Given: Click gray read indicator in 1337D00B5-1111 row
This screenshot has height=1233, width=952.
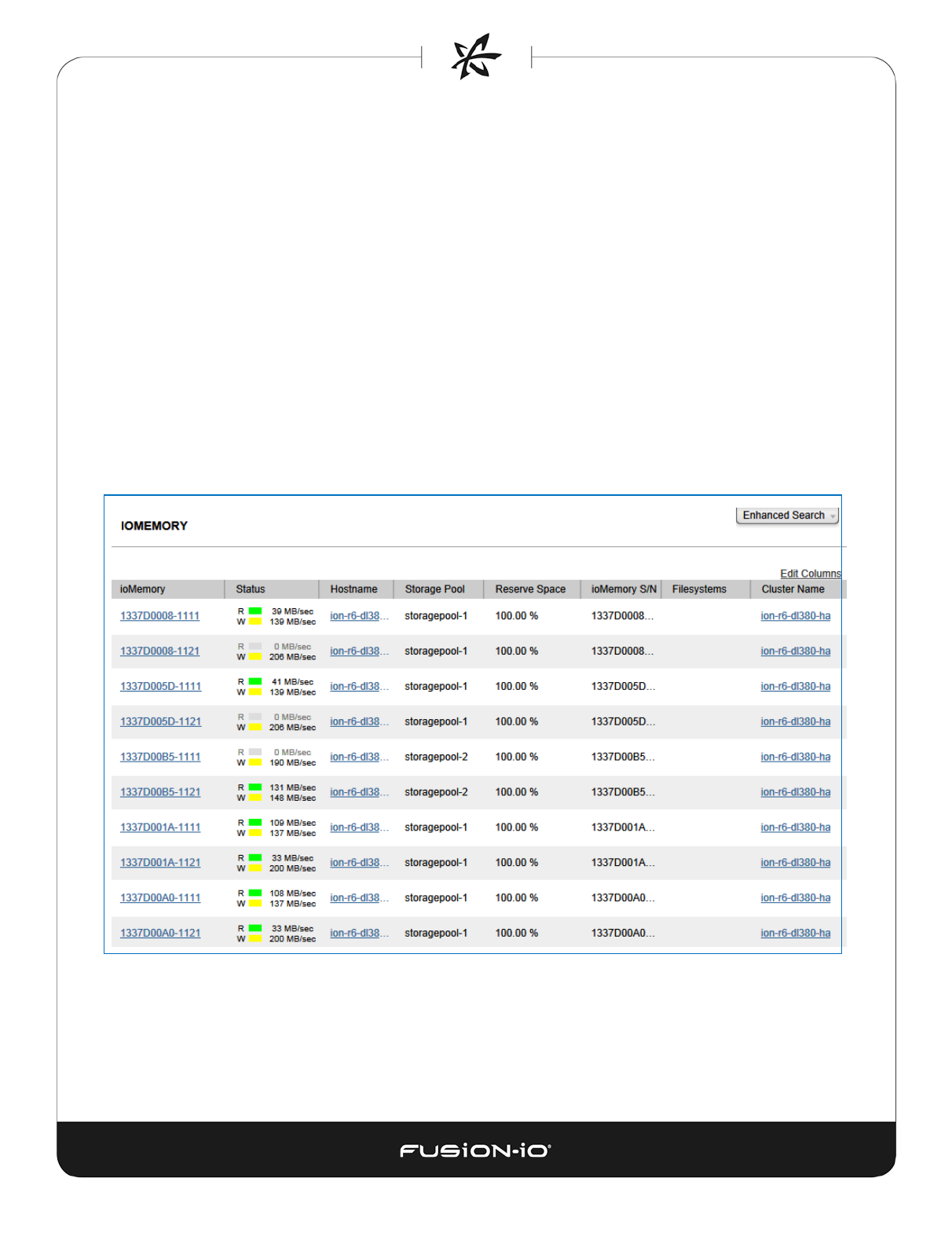Looking at the screenshot, I should point(255,752).
